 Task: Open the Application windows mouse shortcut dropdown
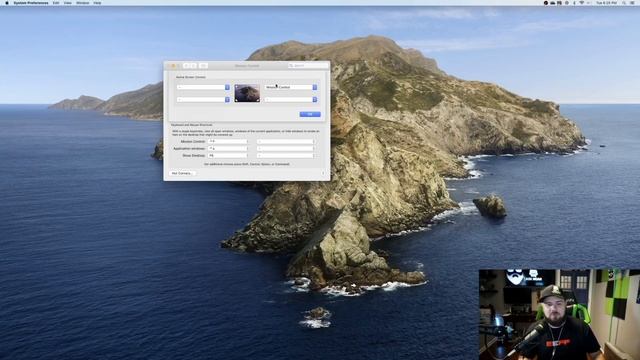coord(286,149)
